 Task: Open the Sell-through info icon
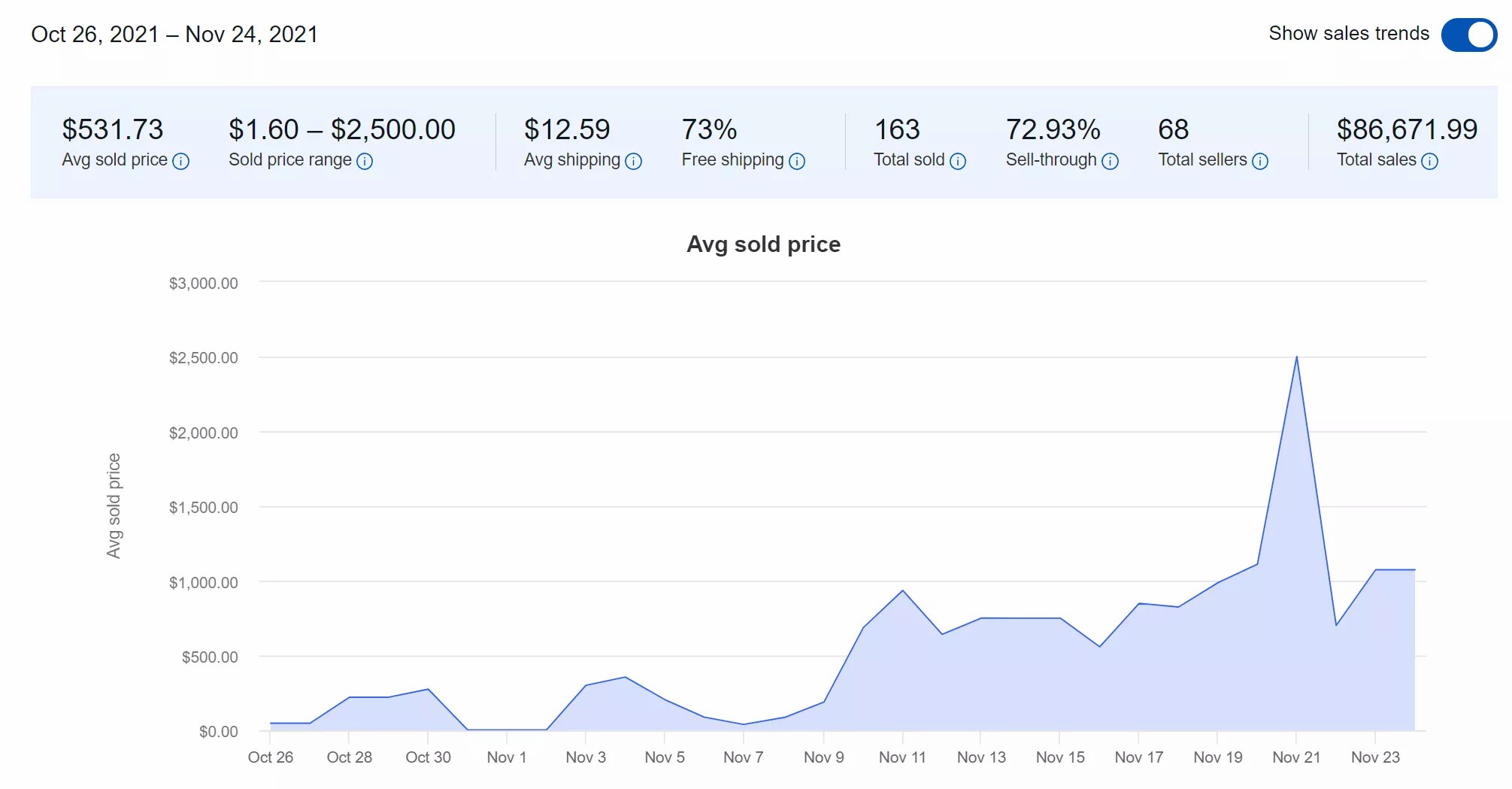click(x=1110, y=161)
